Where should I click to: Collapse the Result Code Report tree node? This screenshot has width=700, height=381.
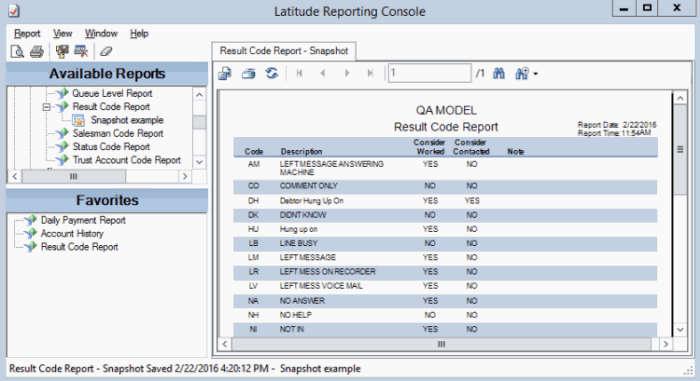click(x=46, y=107)
